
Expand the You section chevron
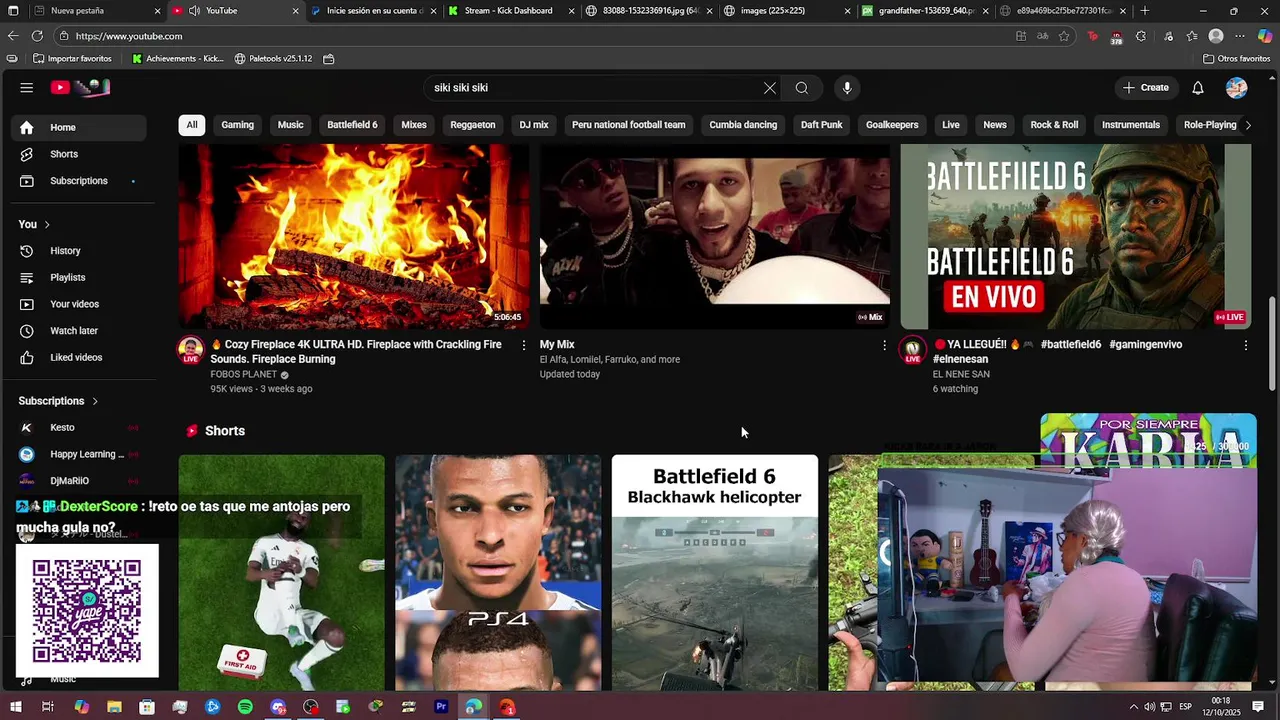[x=47, y=224]
